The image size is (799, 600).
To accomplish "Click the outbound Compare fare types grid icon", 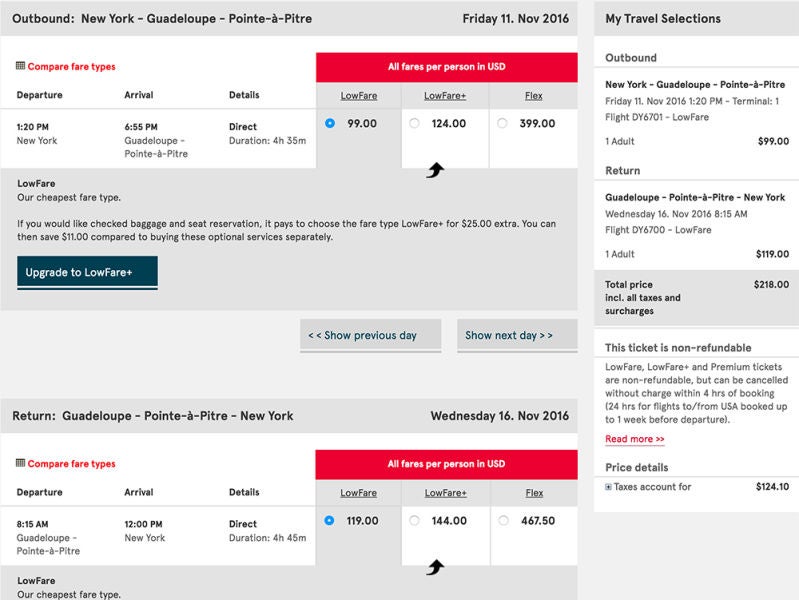I will pos(20,66).
